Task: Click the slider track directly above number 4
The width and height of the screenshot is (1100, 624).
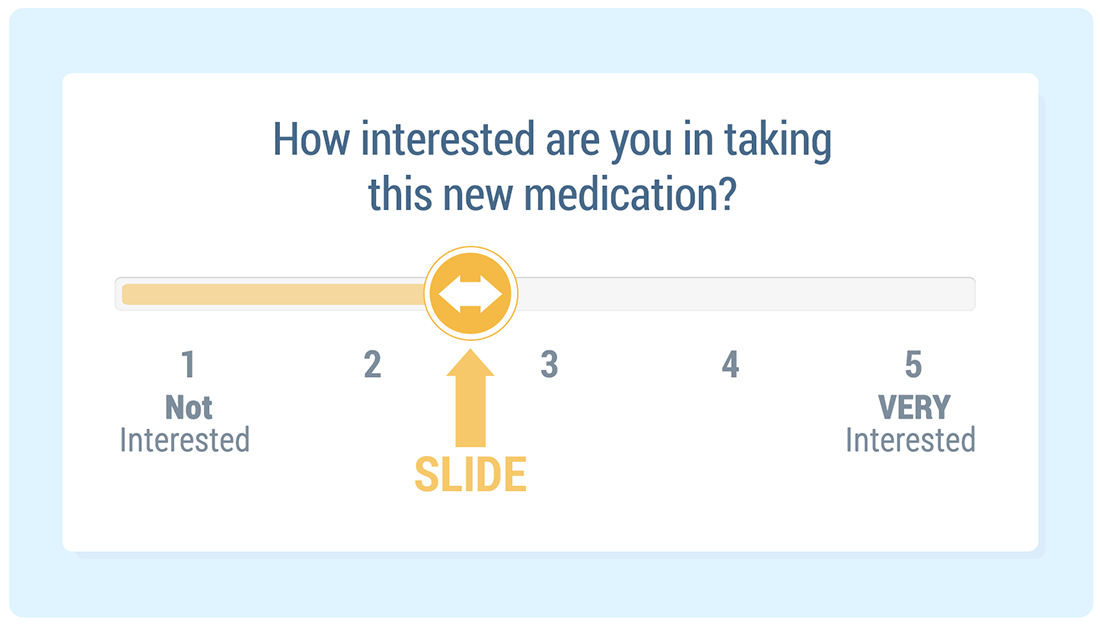Action: click(731, 294)
